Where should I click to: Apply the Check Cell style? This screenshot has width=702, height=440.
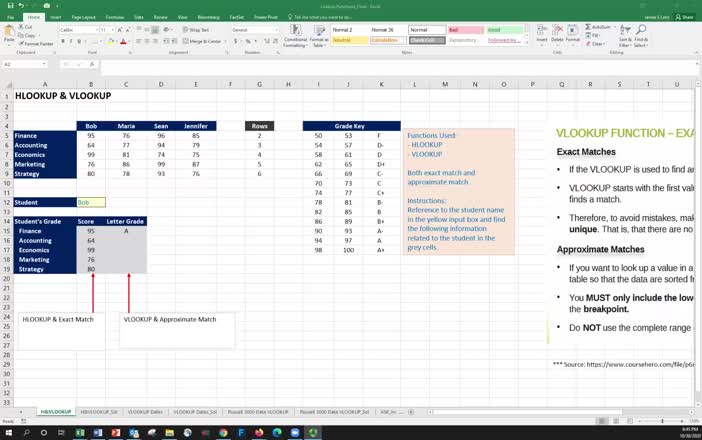pos(427,40)
